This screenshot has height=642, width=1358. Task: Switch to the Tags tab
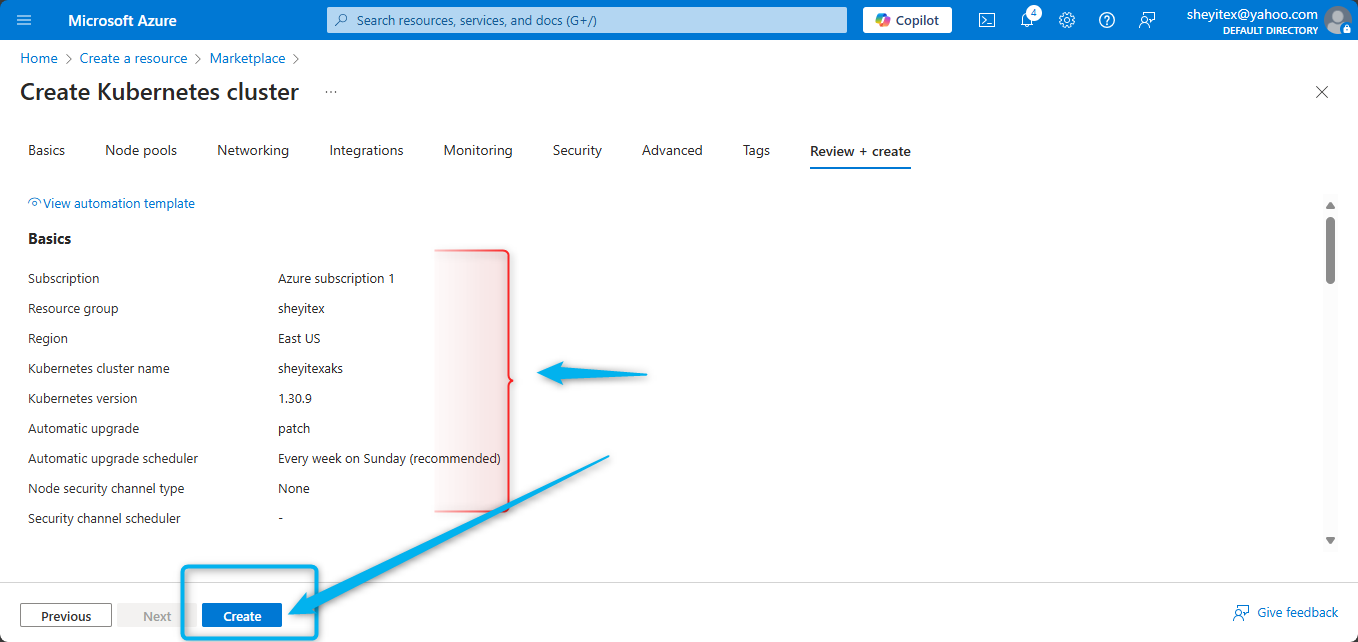click(x=756, y=151)
